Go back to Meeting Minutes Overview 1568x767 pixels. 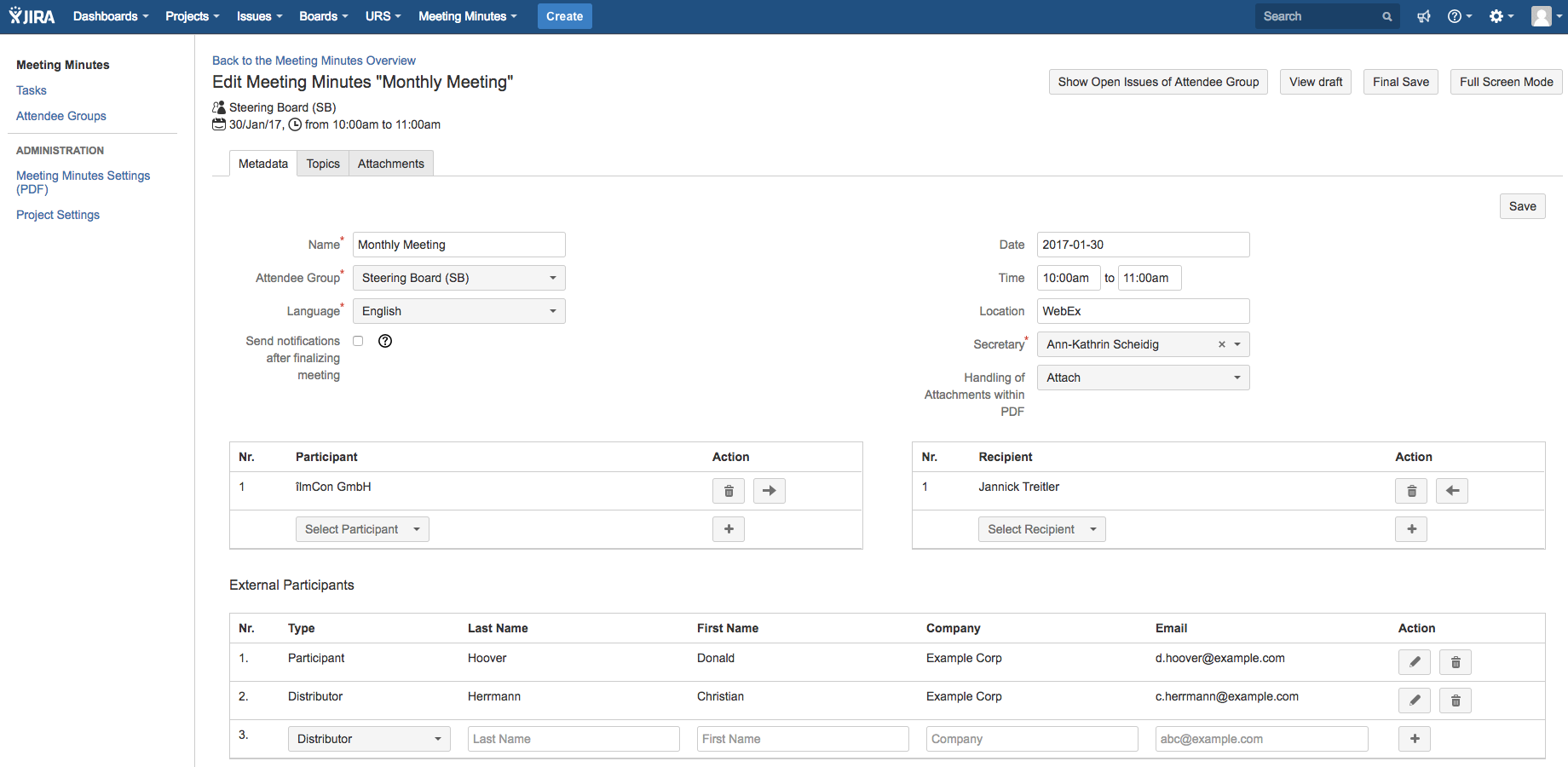[x=314, y=61]
